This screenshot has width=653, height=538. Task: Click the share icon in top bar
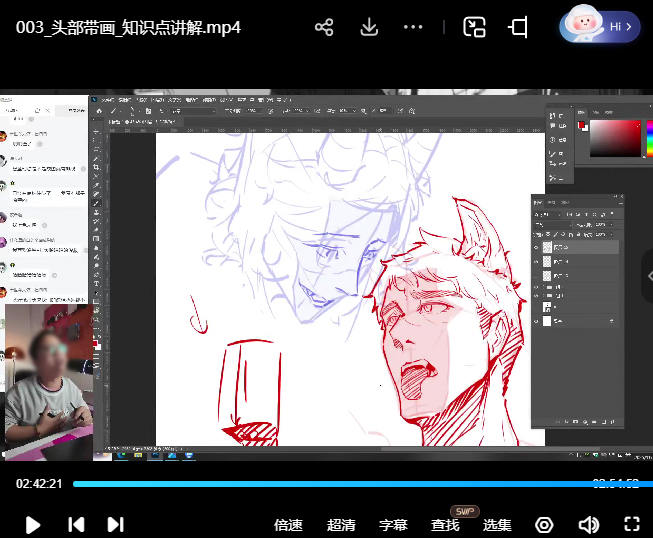tap(324, 27)
